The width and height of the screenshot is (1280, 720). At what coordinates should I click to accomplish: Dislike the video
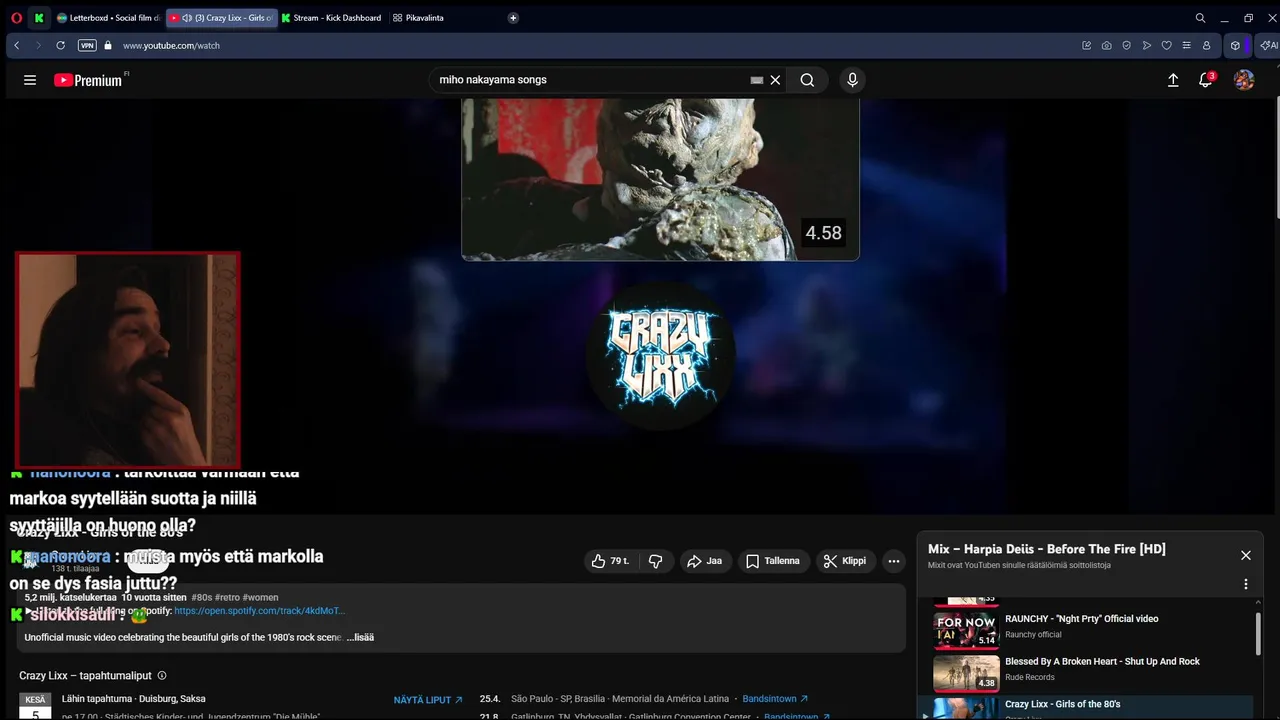(x=656, y=561)
